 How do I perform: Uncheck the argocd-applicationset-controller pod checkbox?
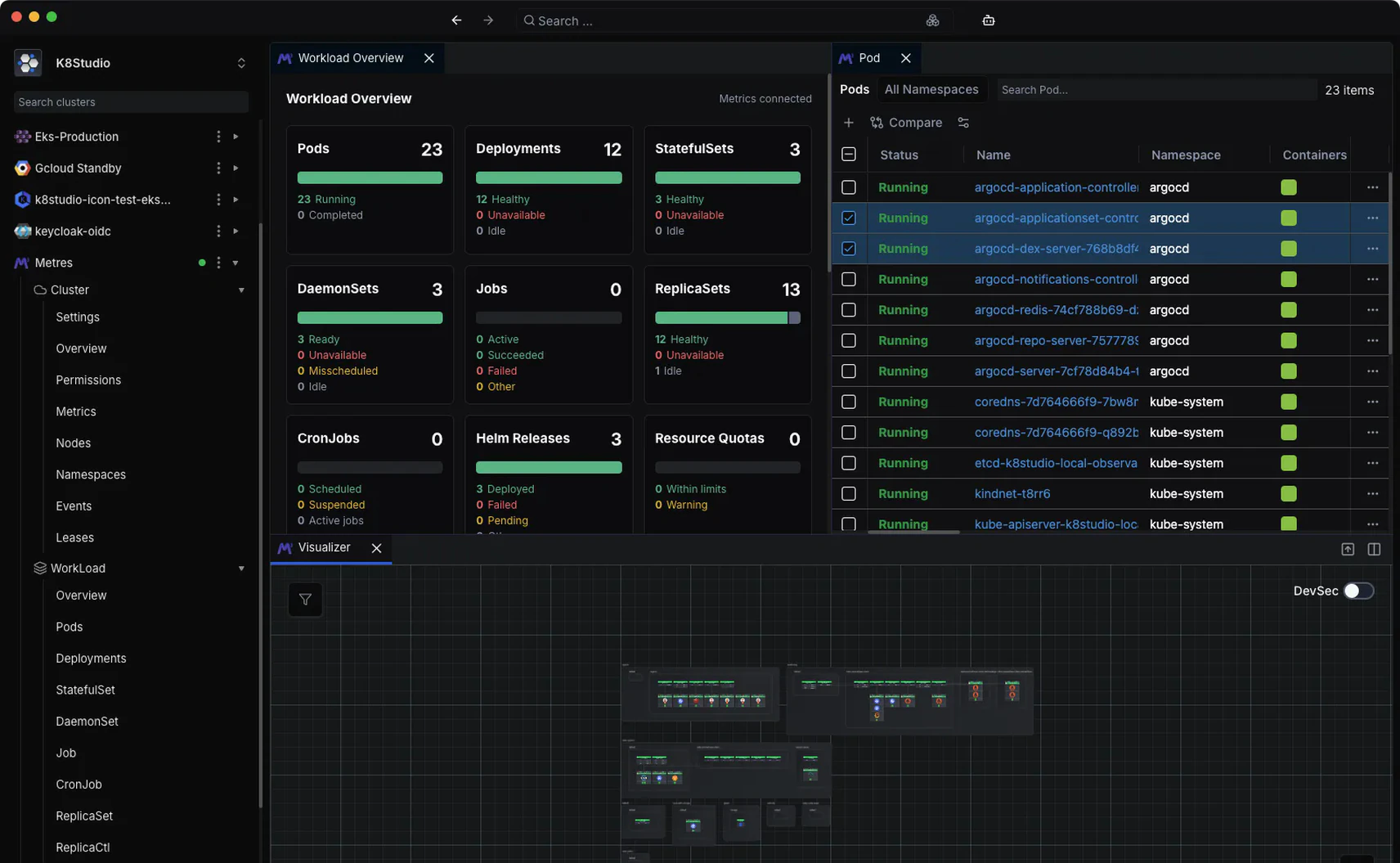click(849, 218)
